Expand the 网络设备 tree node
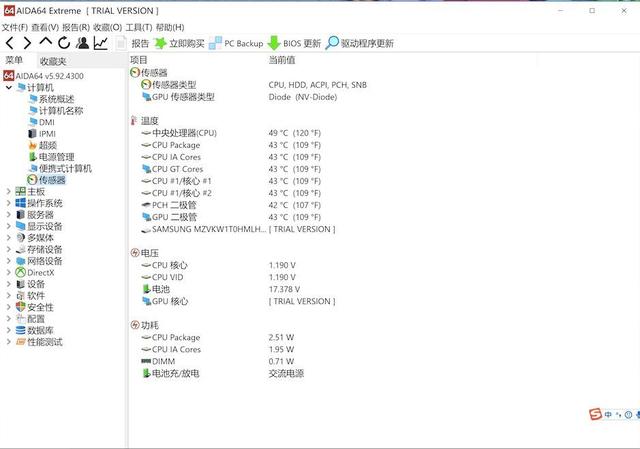Image resolution: width=640 pixels, height=449 pixels. (9, 260)
